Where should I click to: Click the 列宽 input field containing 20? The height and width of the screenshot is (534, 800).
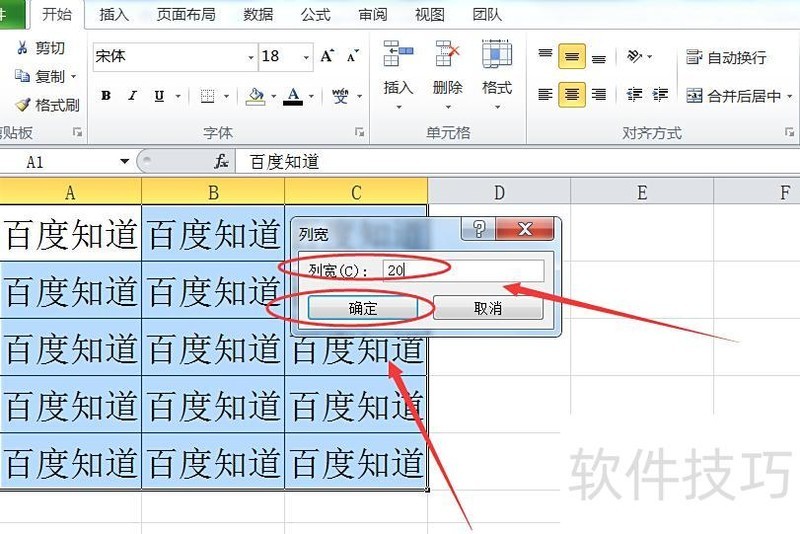463,270
